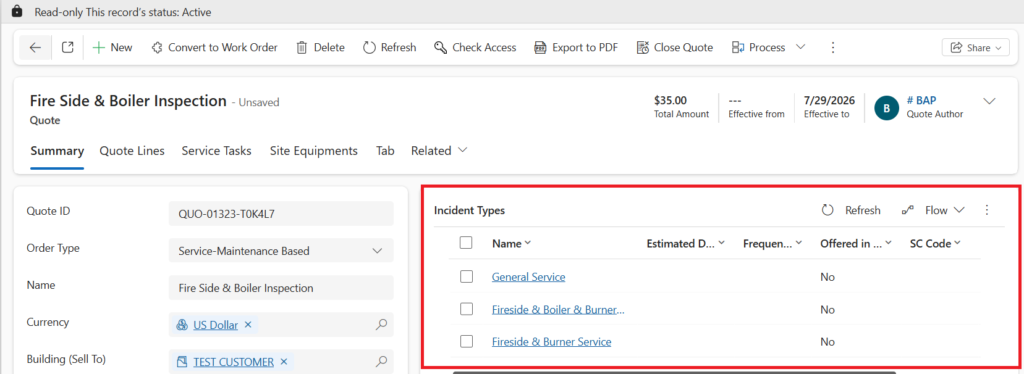Open the General Service link
The image size is (1024, 374).
point(528,277)
